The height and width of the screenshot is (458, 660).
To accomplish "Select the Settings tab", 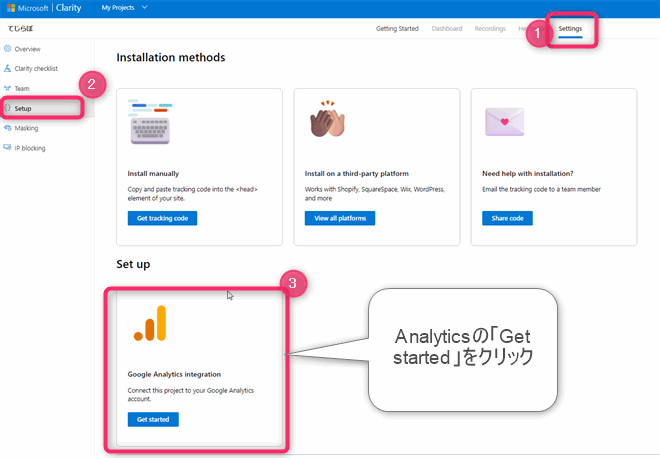I will (x=570, y=29).
